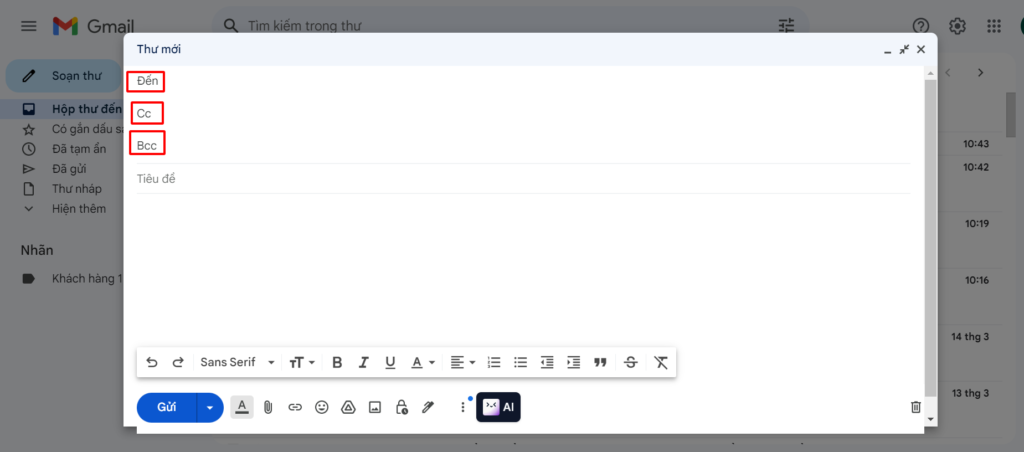Click the Tiêu đề subject field
1024x452 pixels.
click(x=523, y=178)
